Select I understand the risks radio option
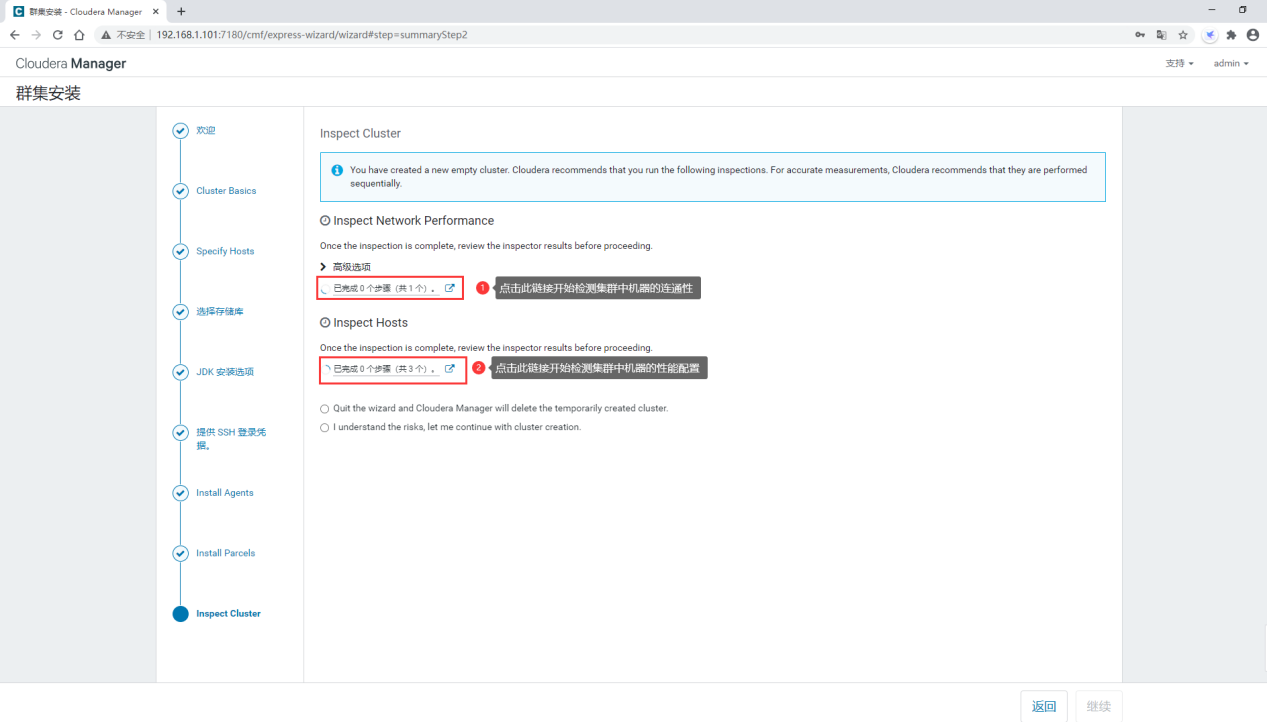This screenshot has width=1267, height=722. [324, 427]
